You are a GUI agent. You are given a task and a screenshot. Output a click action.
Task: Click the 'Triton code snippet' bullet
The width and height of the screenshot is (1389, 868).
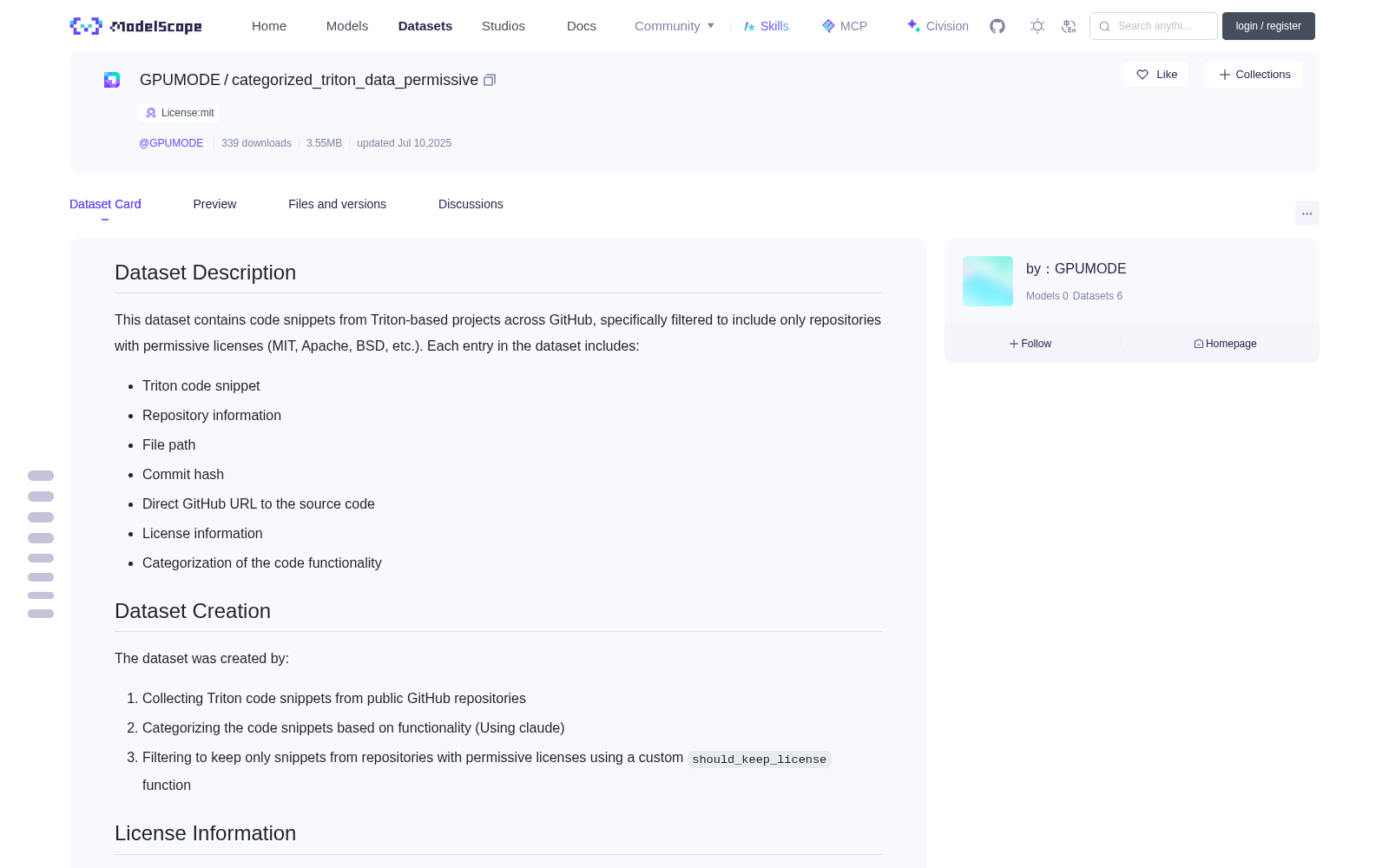pos(201,385)
